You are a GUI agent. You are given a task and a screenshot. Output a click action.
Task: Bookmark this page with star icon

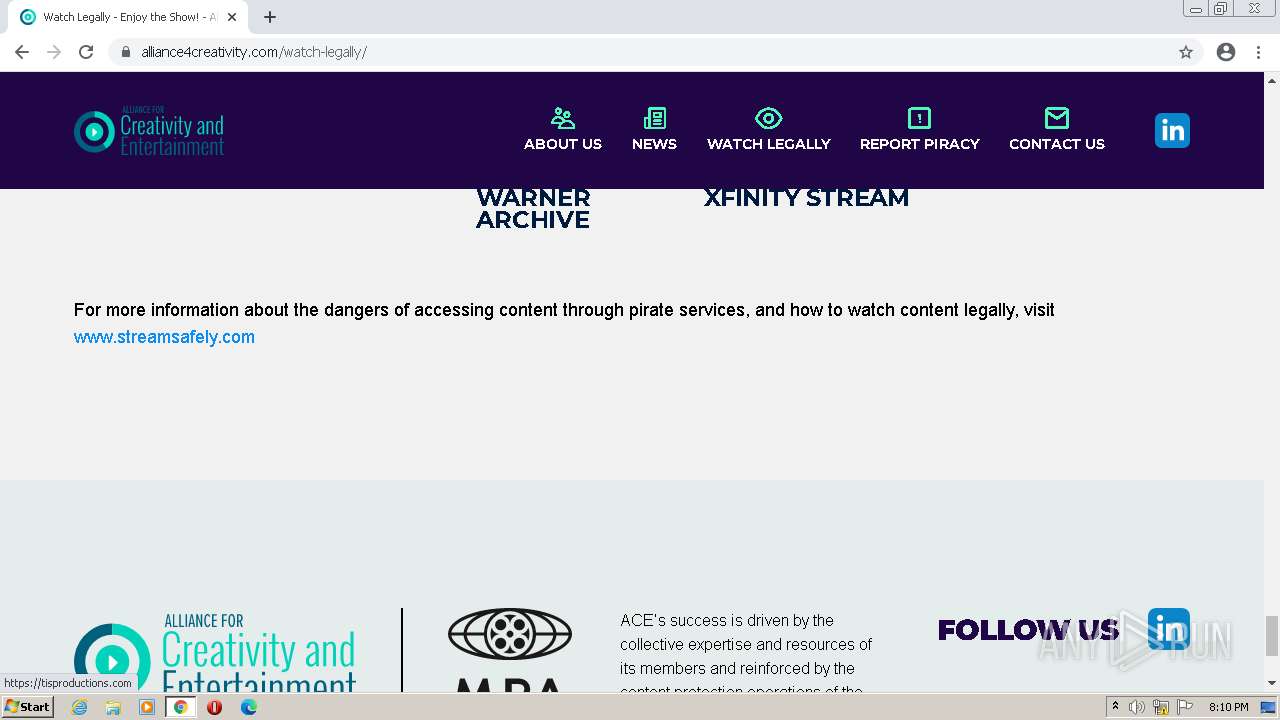(1186, 52)
